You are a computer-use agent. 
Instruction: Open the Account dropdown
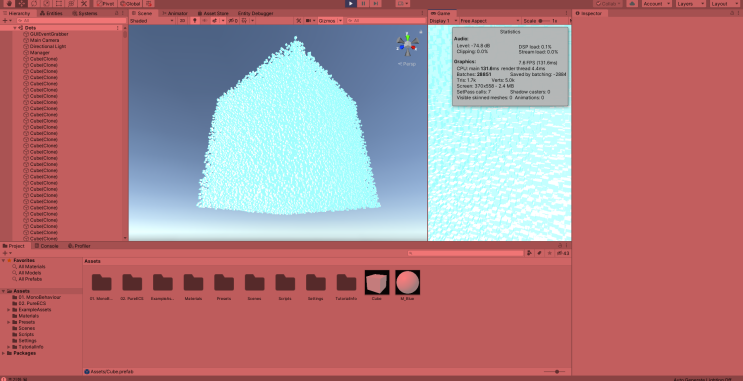click(656, 3)
